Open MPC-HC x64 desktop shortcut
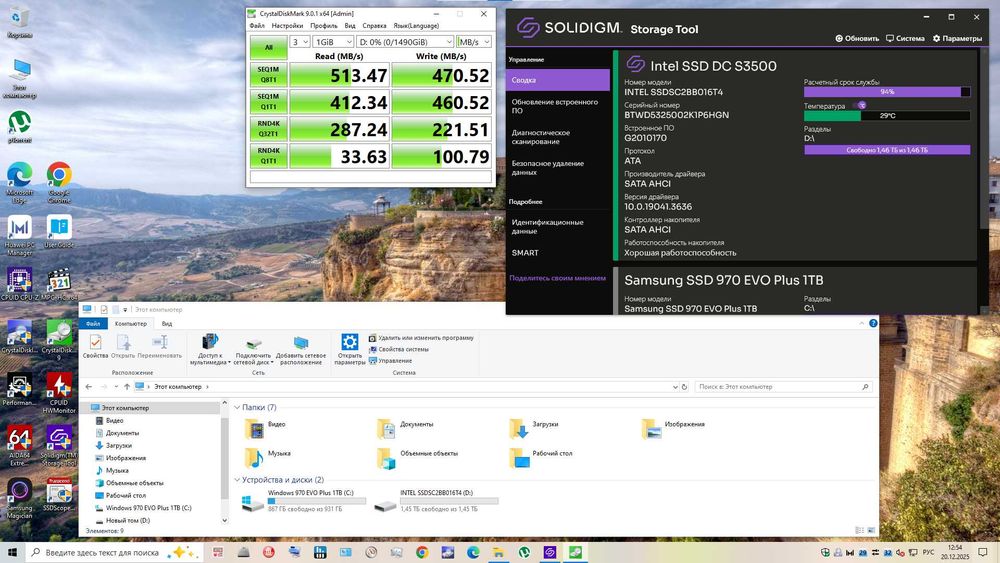The image size is (1000, 563). [x=59, y=282]
